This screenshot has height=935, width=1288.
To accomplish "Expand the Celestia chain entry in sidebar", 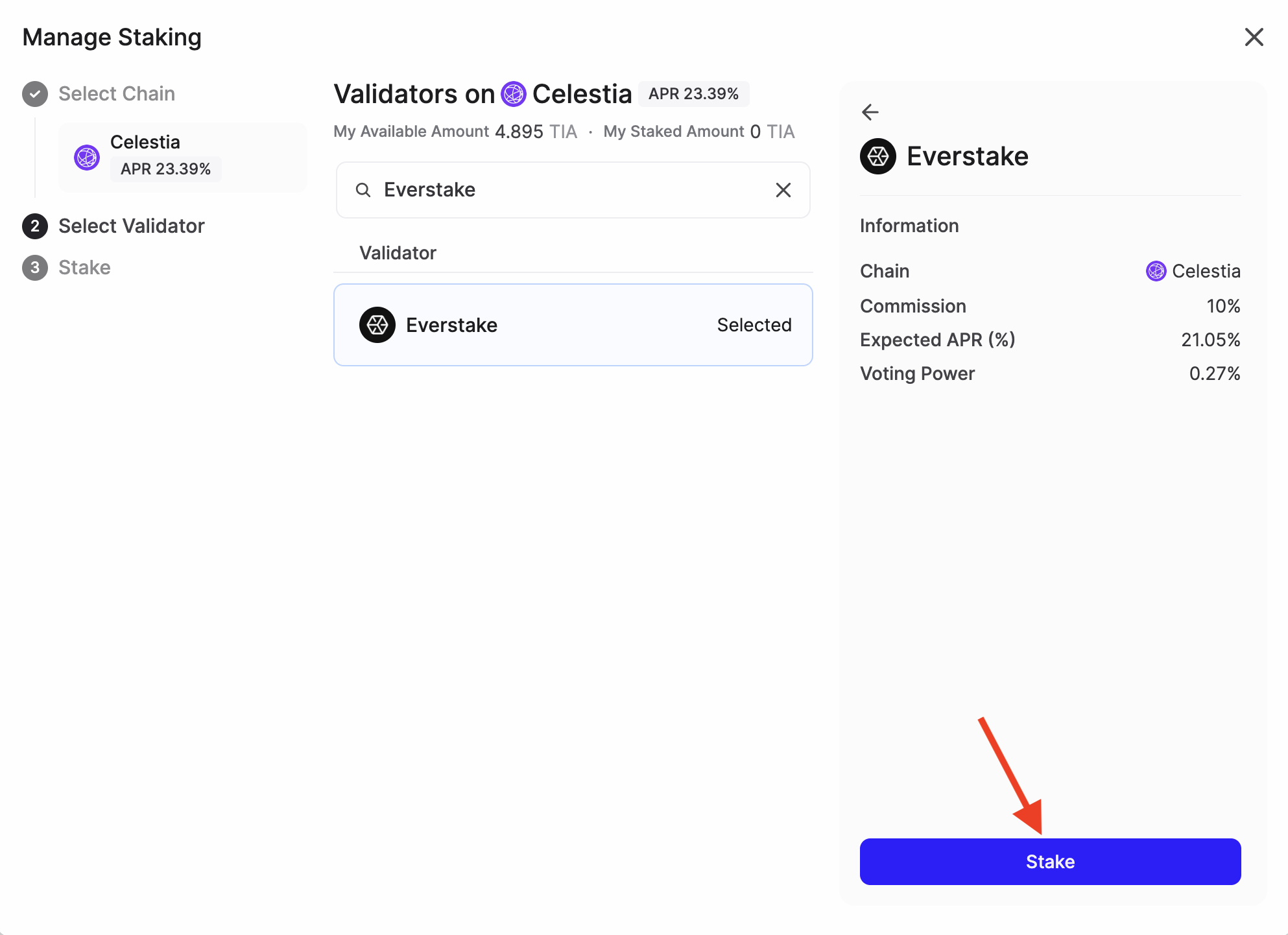I will click(x=182, y=158).
